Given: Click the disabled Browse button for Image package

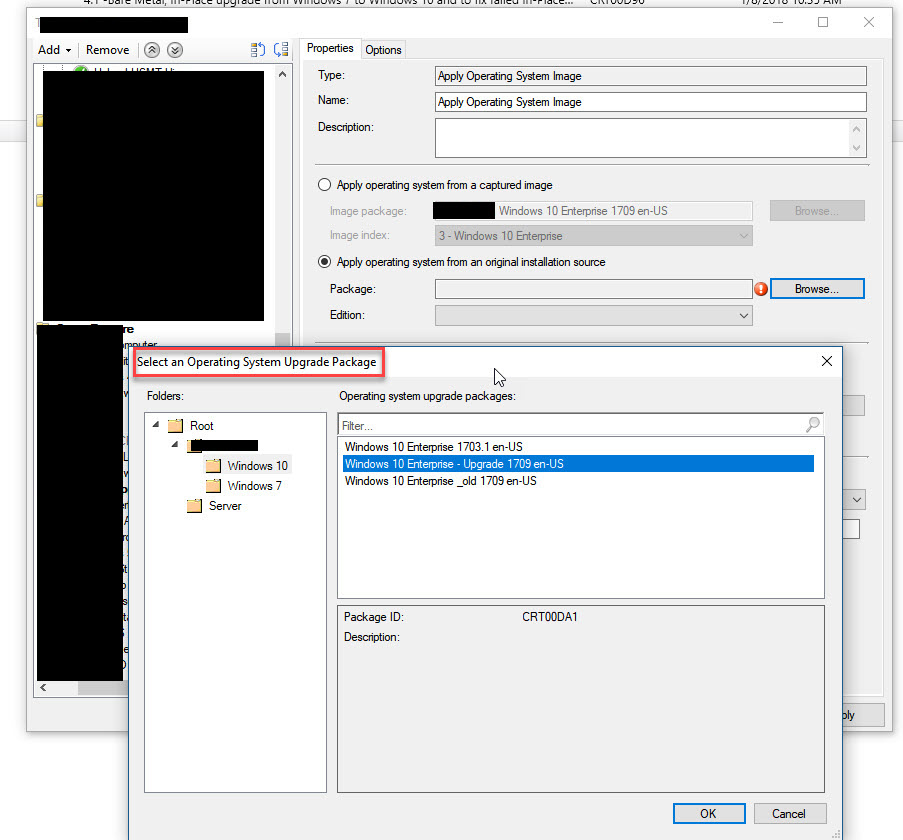Looking at the screenshot, I should coord(817,211).
